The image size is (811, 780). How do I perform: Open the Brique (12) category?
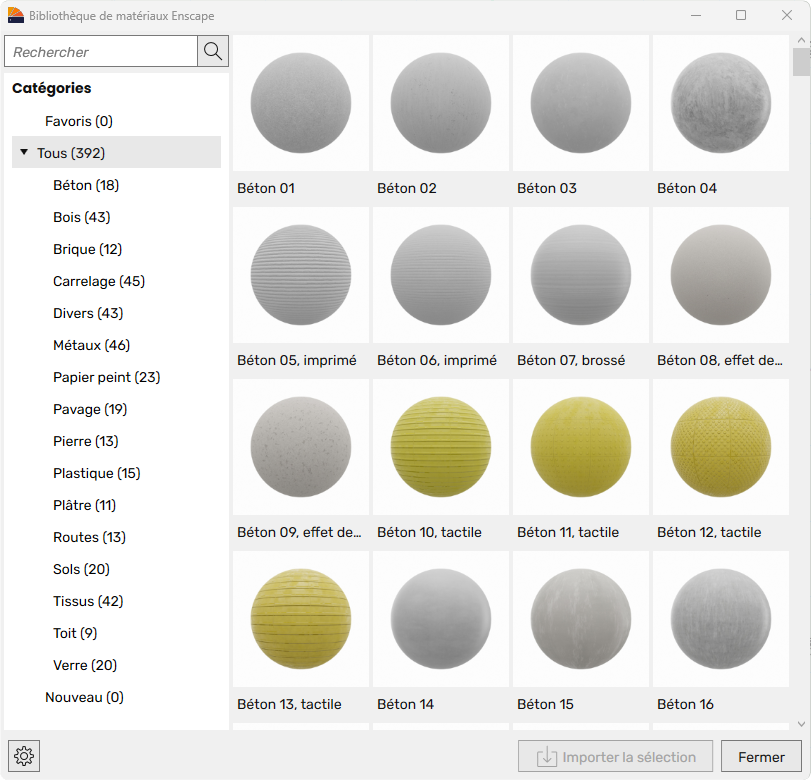87,249
